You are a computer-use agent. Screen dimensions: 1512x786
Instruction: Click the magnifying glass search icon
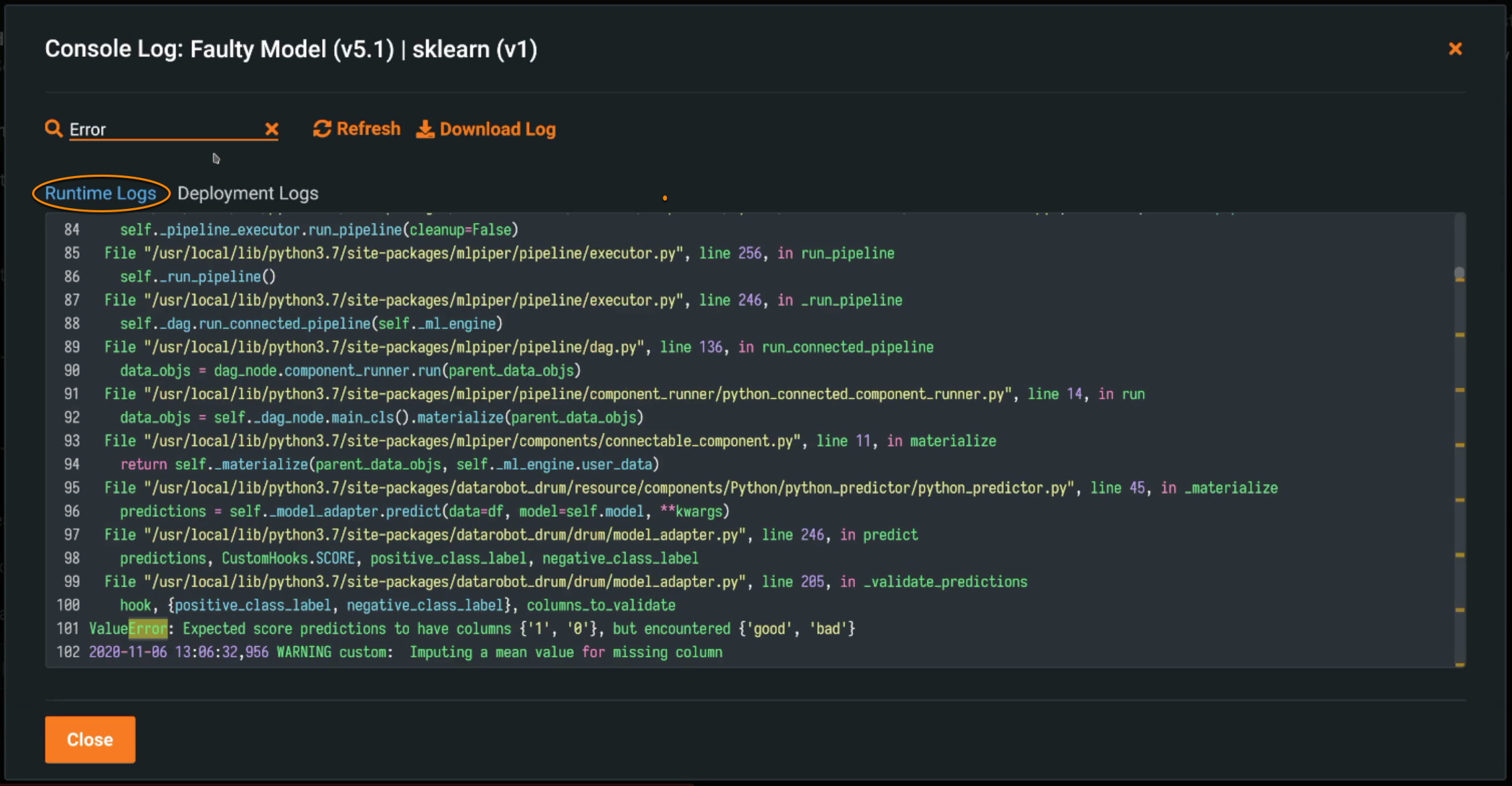click(54, 129)
